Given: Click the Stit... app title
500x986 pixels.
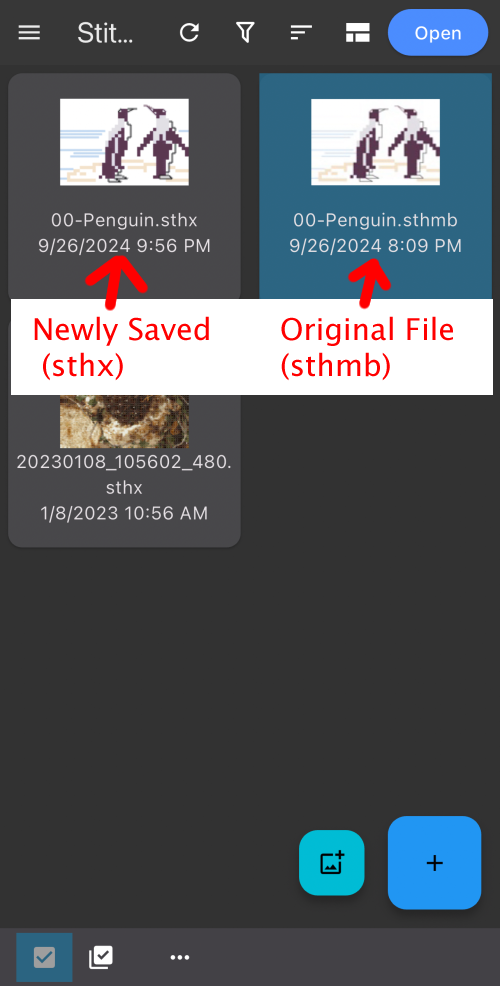Looking at the screenshot, I should pyautogui.click(x=105, y=33).
